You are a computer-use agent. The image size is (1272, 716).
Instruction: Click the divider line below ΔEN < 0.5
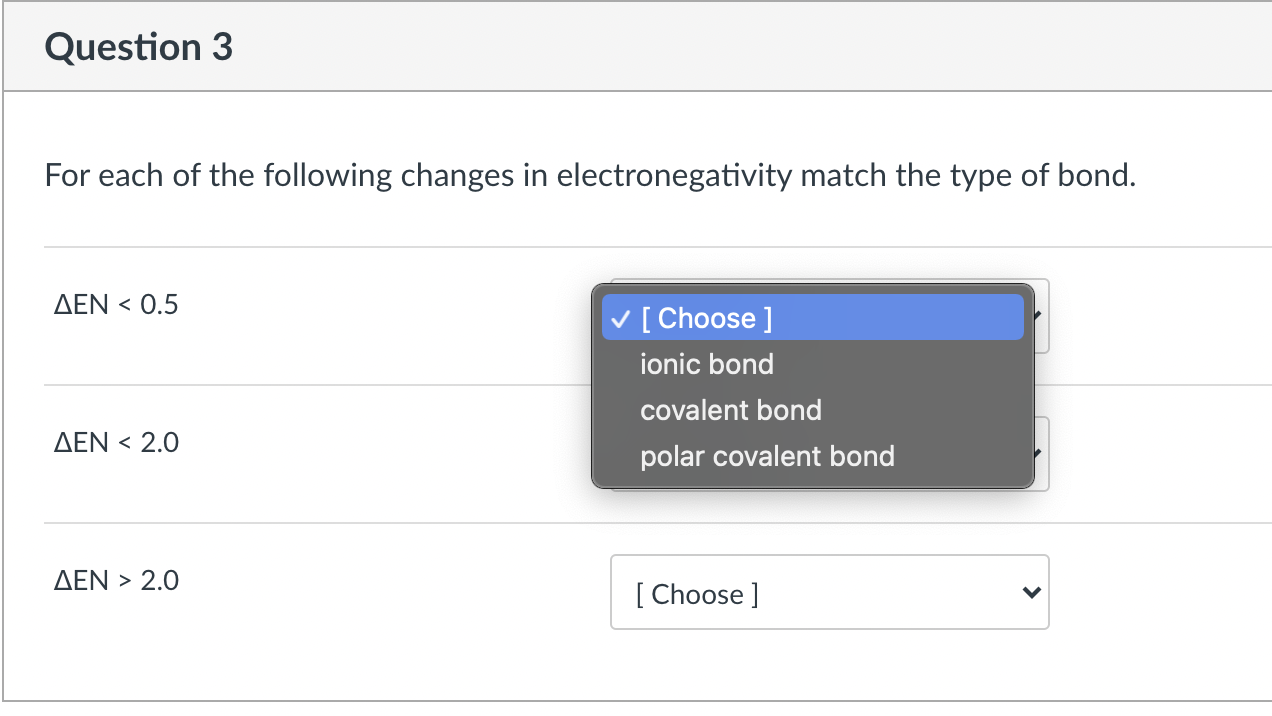pos(300,382)
